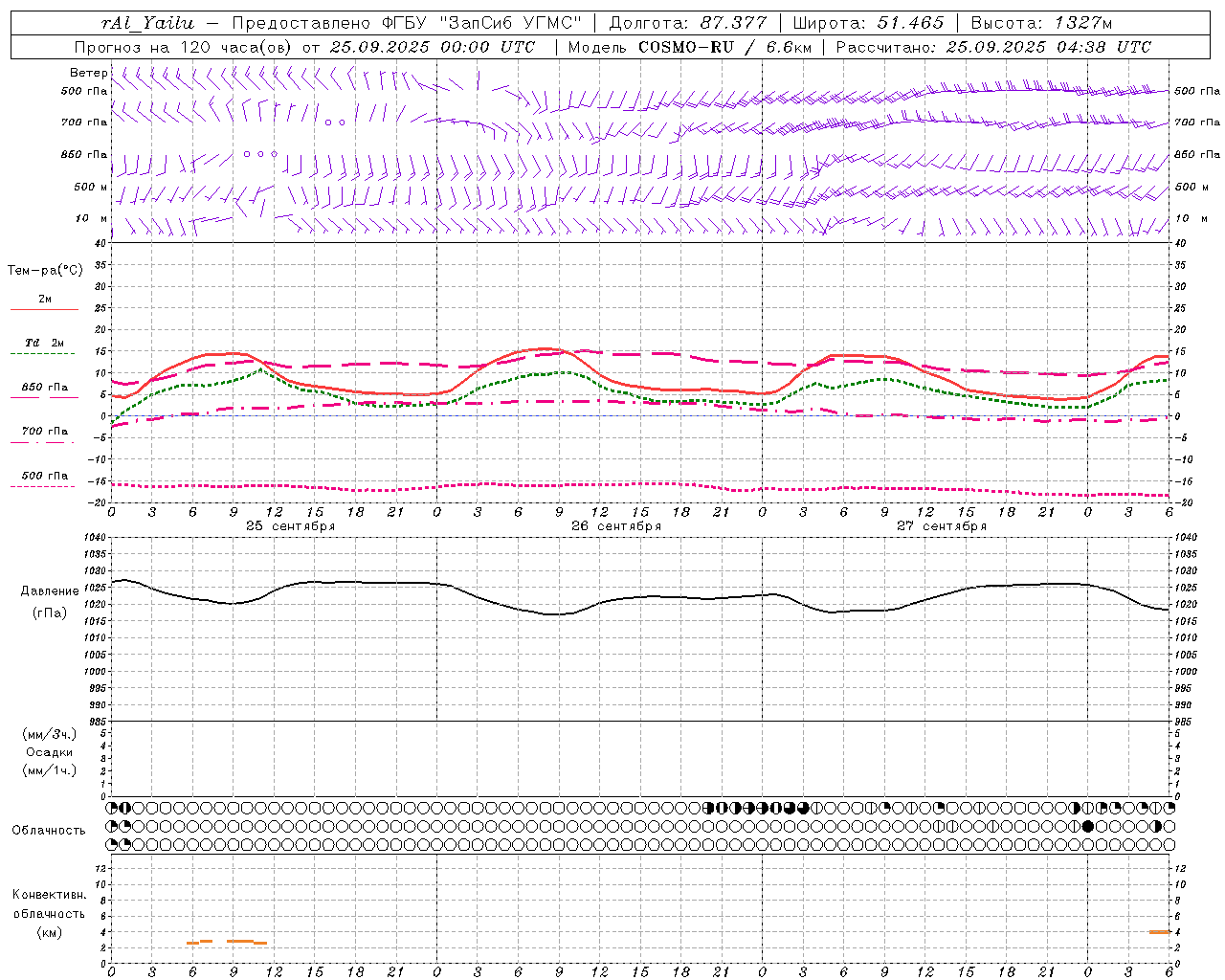Click the Td 2м dew point legend label
This screenshot has width=1225, height=980.
coord(45,343)
